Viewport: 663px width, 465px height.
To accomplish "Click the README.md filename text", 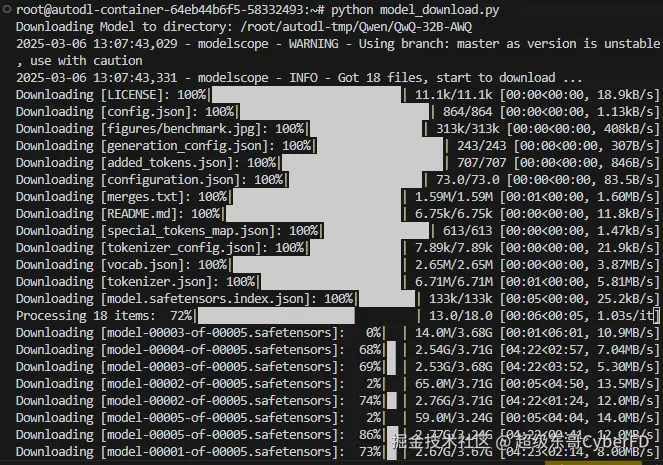I will click(139, 214).
